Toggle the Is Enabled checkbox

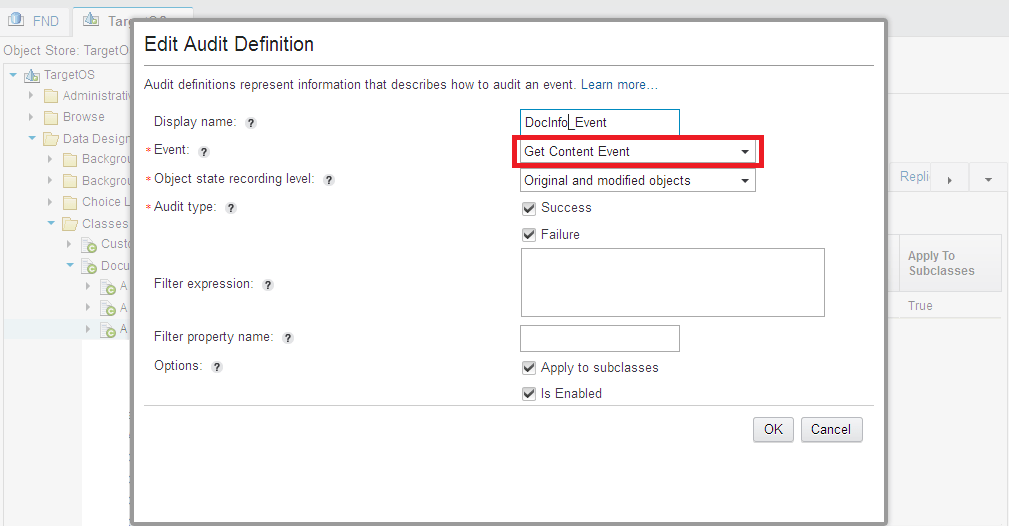529,394
